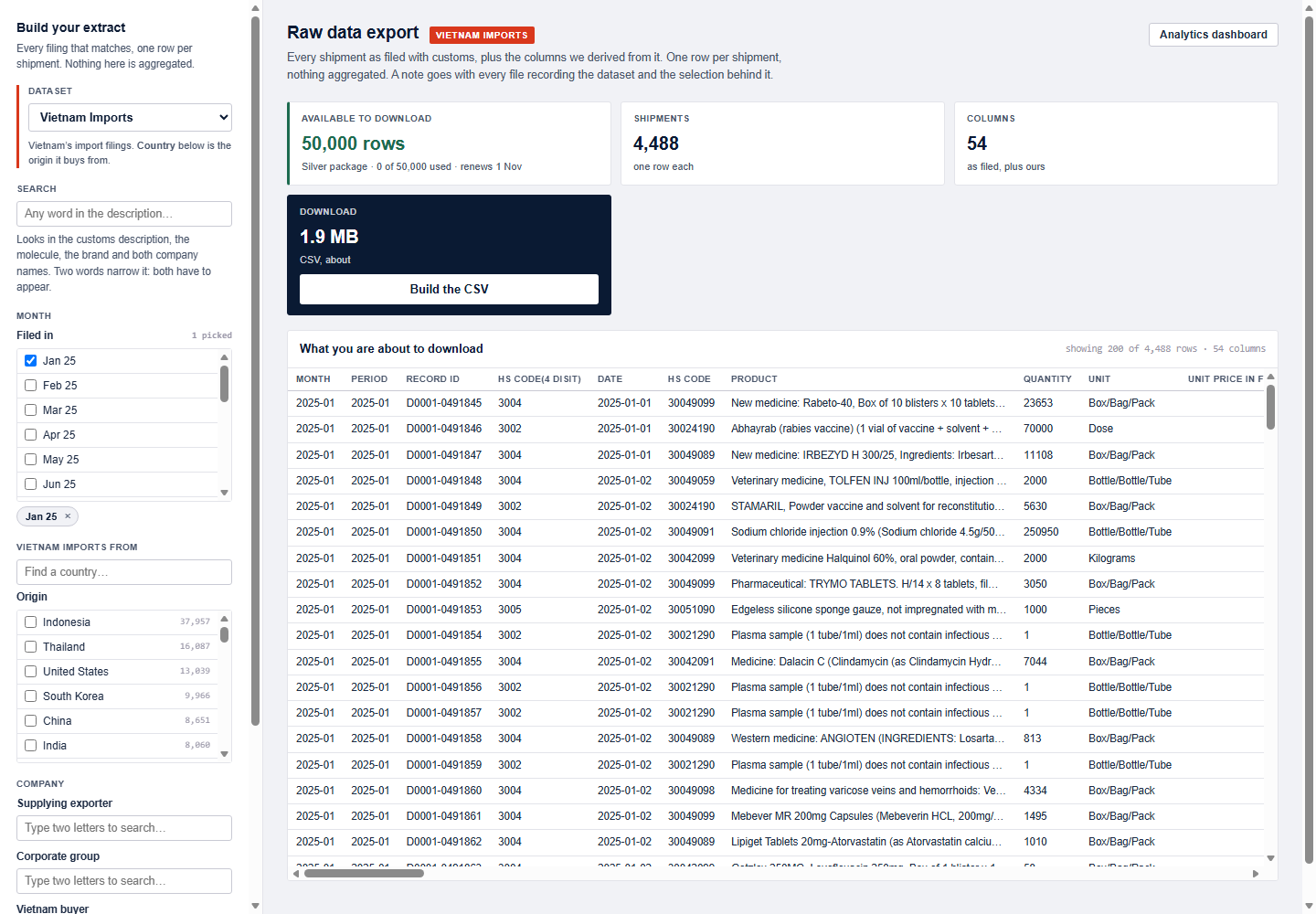This screenshot has width=1316, height=914.
Task: Click the origin list scroll-down arrow
Action: 224,755
